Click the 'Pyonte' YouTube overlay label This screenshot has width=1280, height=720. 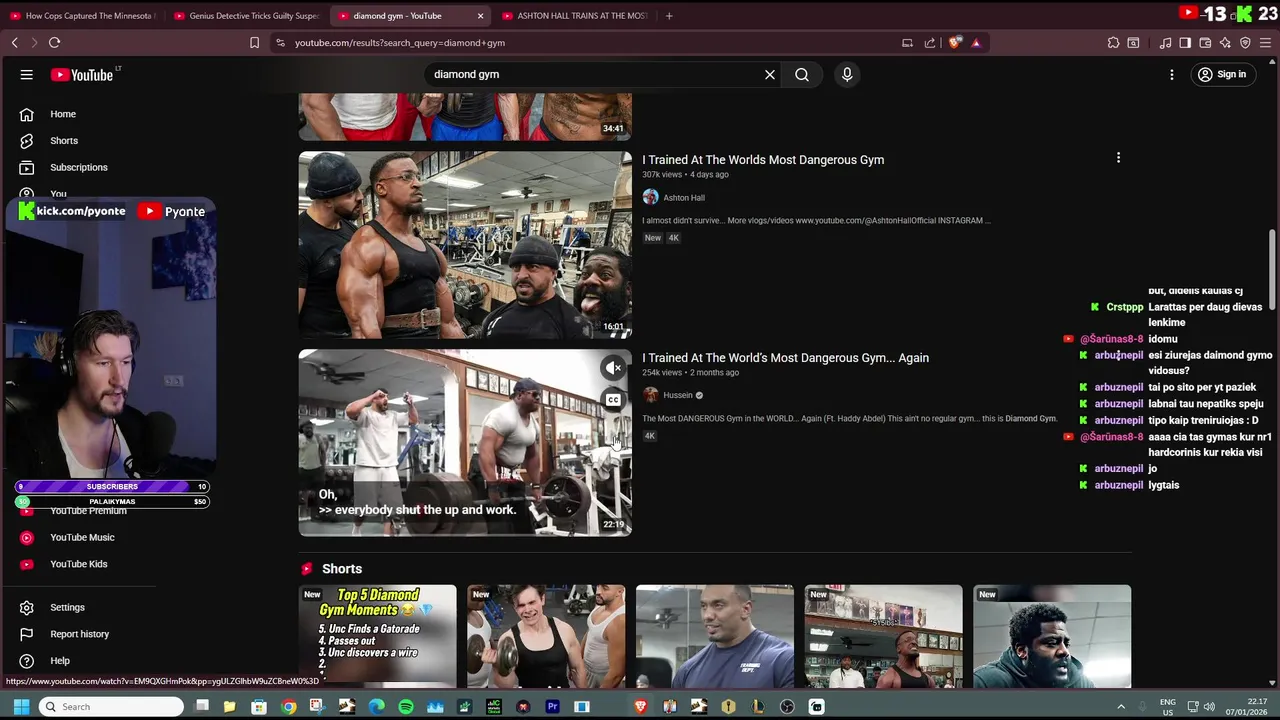coord(172,211)
